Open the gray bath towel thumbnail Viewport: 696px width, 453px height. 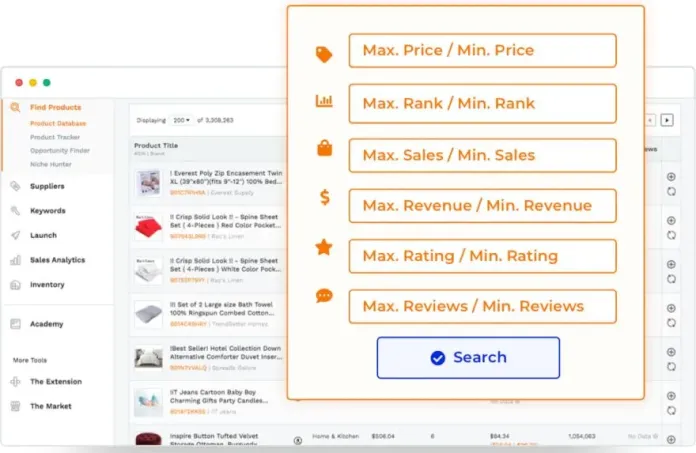148,314
